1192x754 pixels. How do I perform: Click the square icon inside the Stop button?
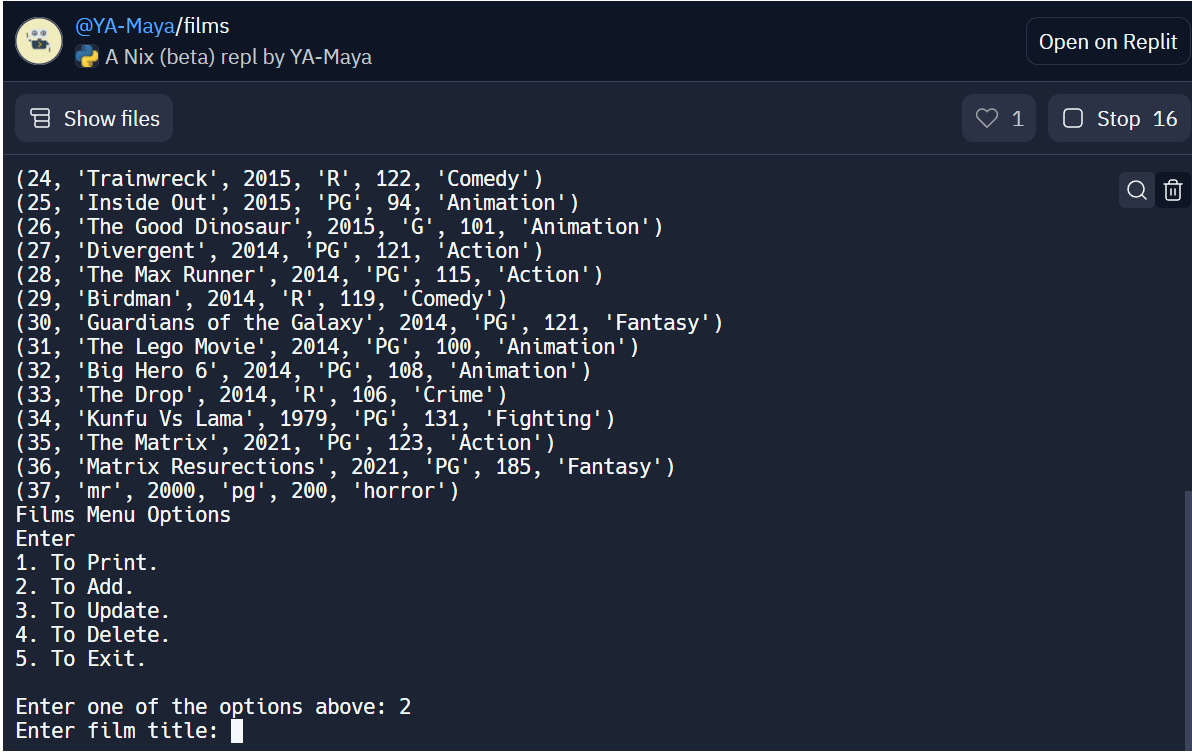(x=1072, y=118)
